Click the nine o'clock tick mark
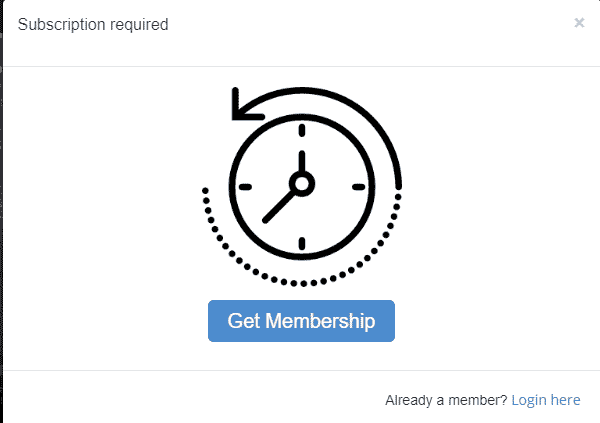Screen dimensions: 600x423 click(245, 187)
